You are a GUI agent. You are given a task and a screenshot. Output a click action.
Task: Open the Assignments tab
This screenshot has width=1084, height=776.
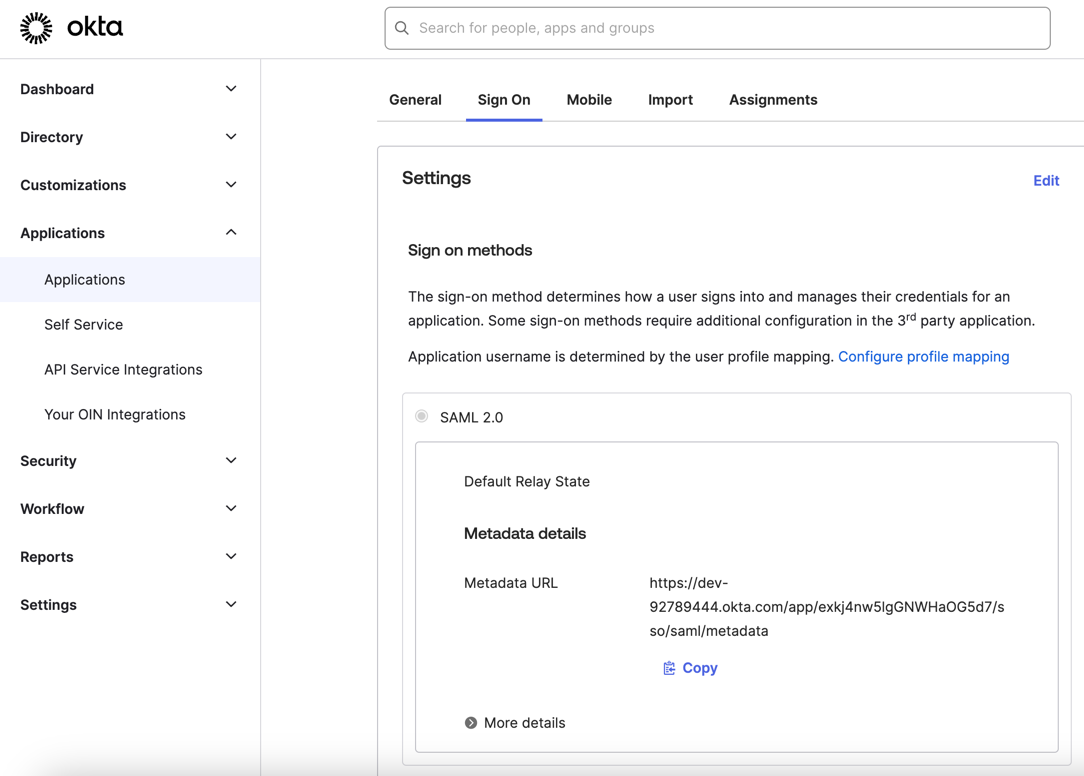pos(772,99)
